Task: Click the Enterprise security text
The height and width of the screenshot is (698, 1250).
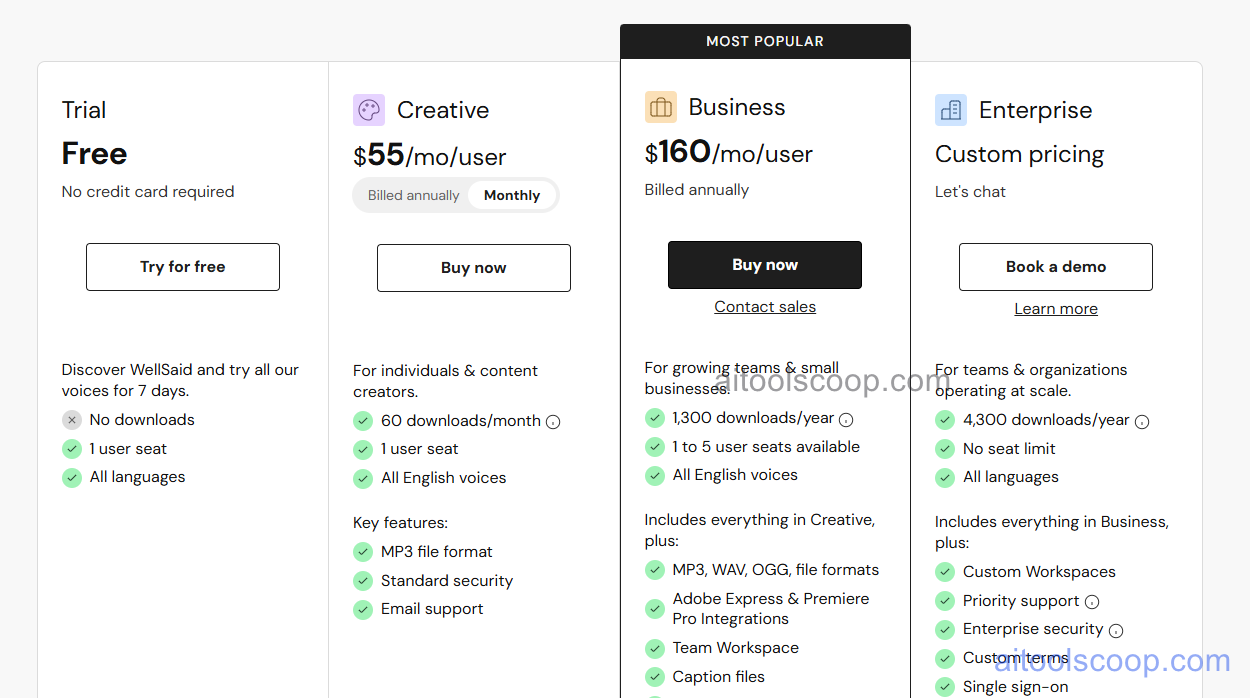Action: [x=1033, y=630]
